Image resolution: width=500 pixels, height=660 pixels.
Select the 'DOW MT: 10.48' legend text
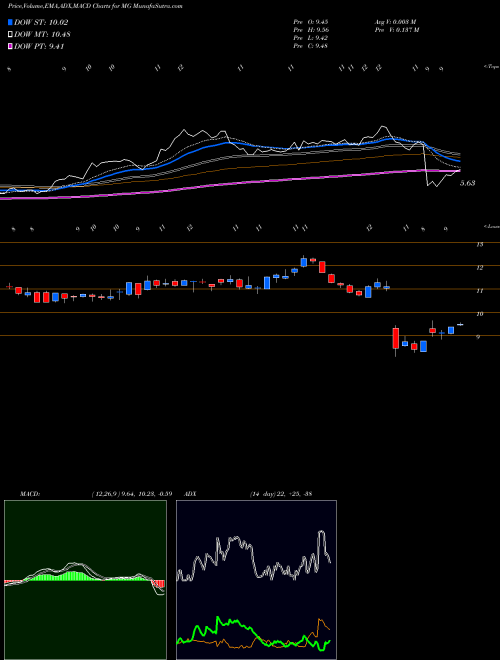(x=42, y=35)
